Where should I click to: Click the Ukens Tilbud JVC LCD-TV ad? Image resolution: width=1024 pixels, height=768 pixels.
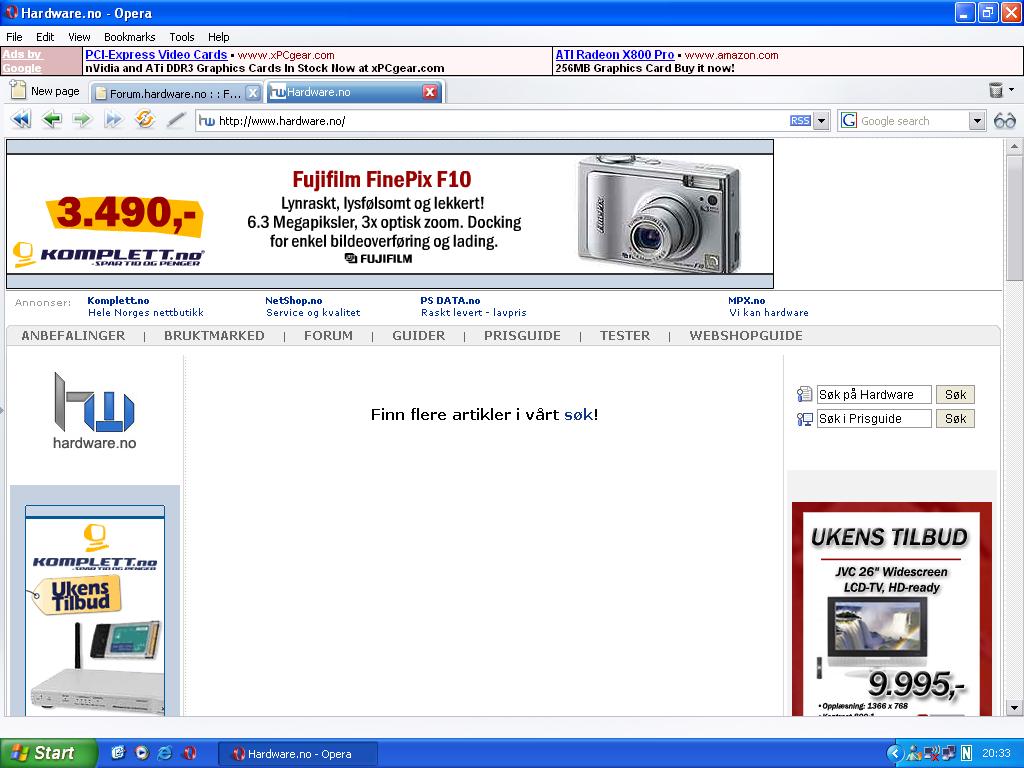pyautogui.click(x=891, y=609)
